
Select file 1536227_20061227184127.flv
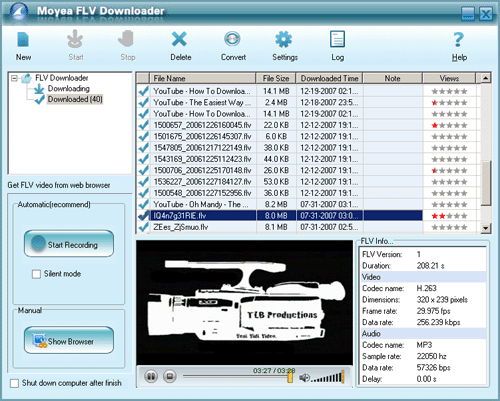tap(202, 182)
